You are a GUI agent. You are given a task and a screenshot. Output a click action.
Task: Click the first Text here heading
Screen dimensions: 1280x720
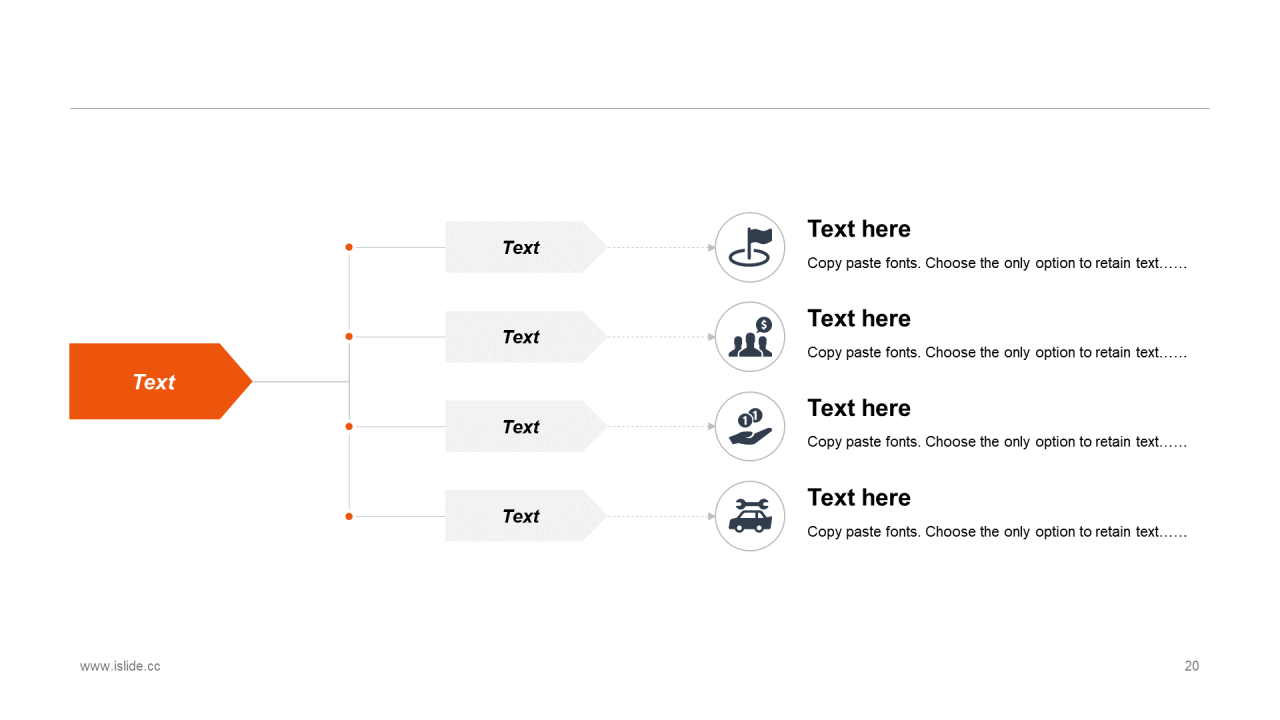[859, 229]
